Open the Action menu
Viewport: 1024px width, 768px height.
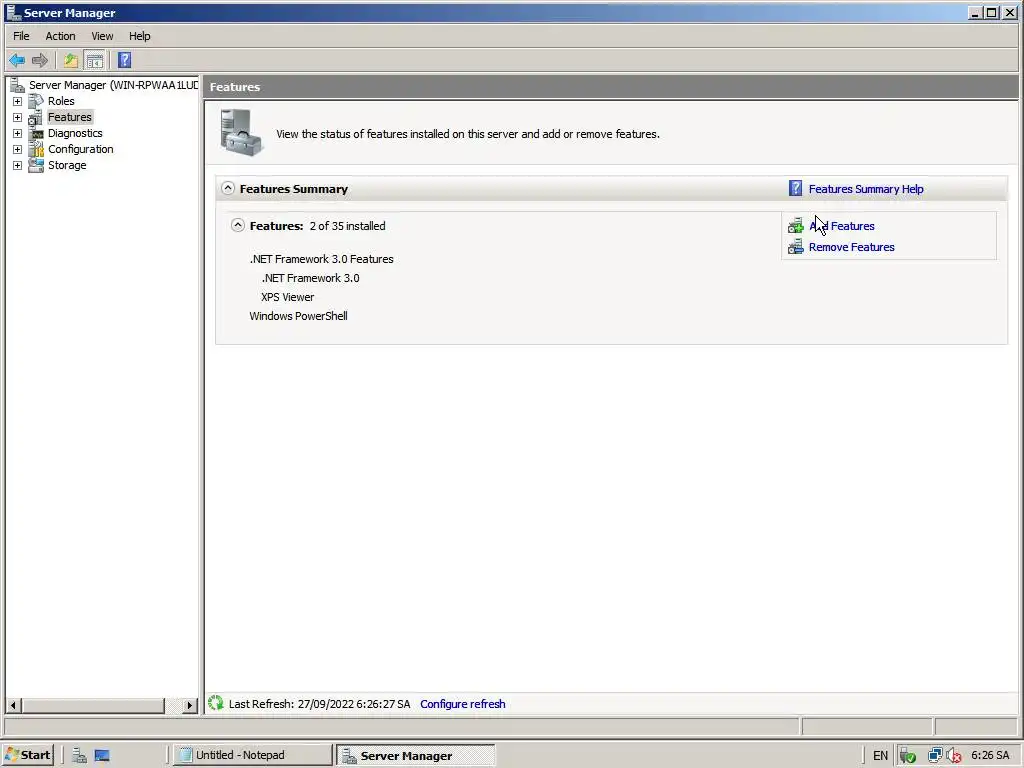60,36
